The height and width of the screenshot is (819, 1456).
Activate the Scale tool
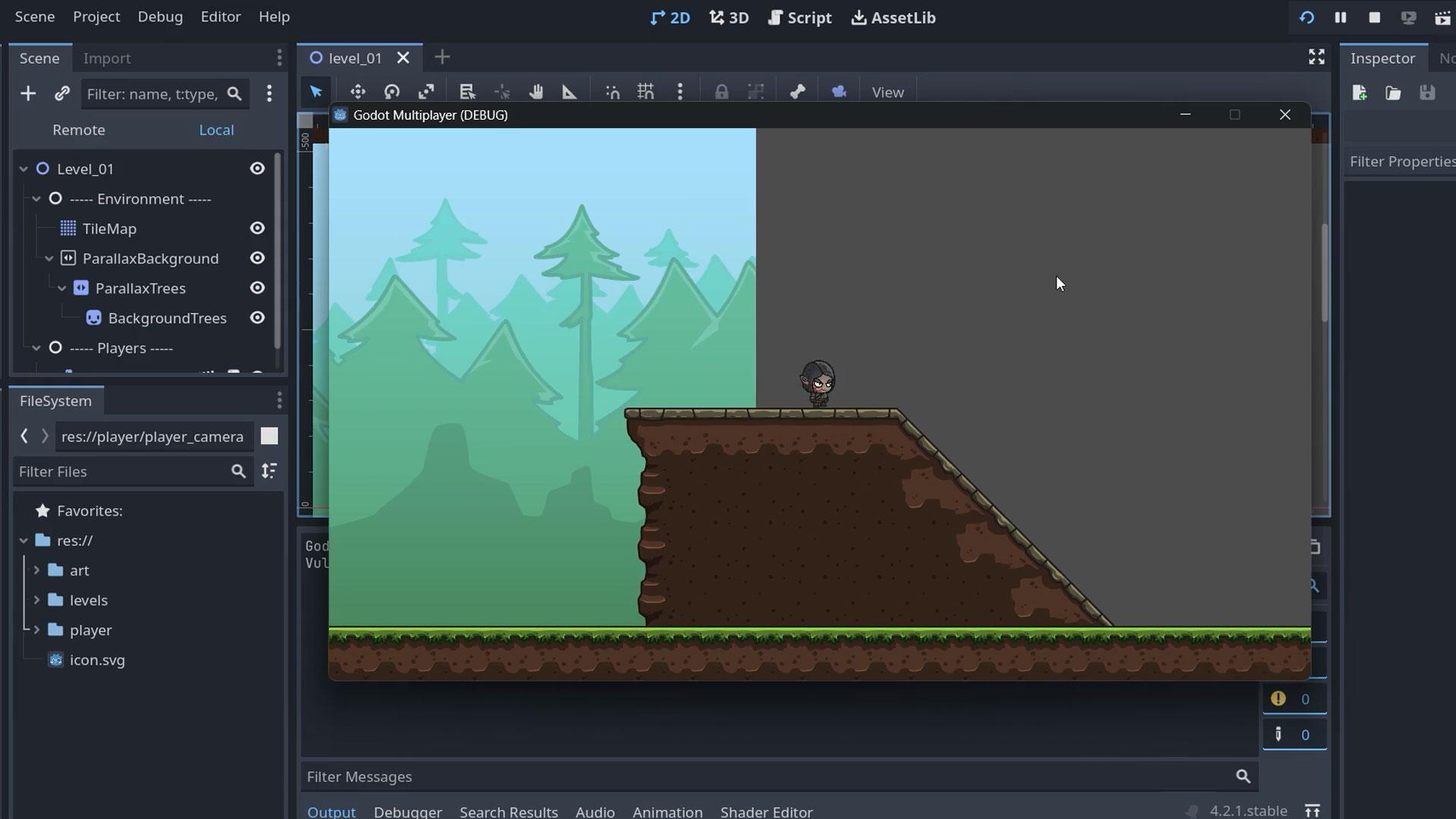[x=427, y=92]
